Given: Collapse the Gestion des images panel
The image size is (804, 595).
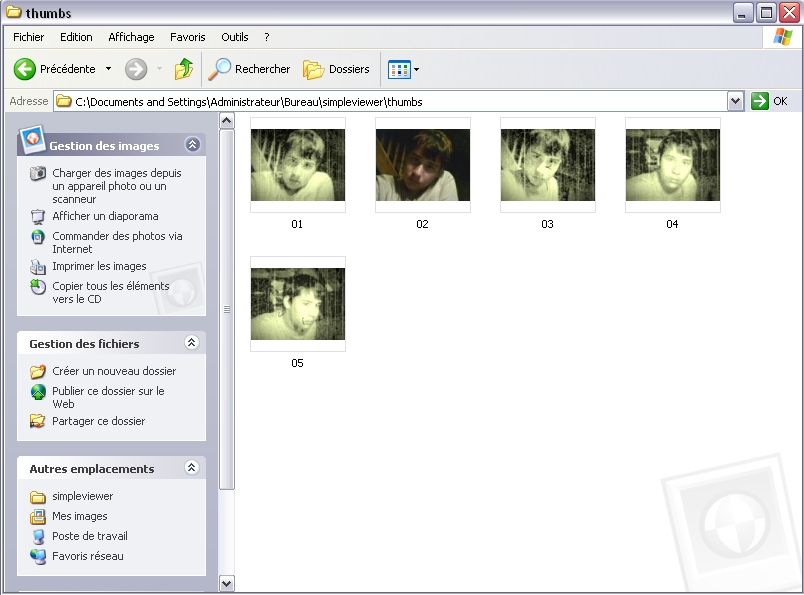Looking at the screenshot, I should pyautogui.click(x=192, y=145).
